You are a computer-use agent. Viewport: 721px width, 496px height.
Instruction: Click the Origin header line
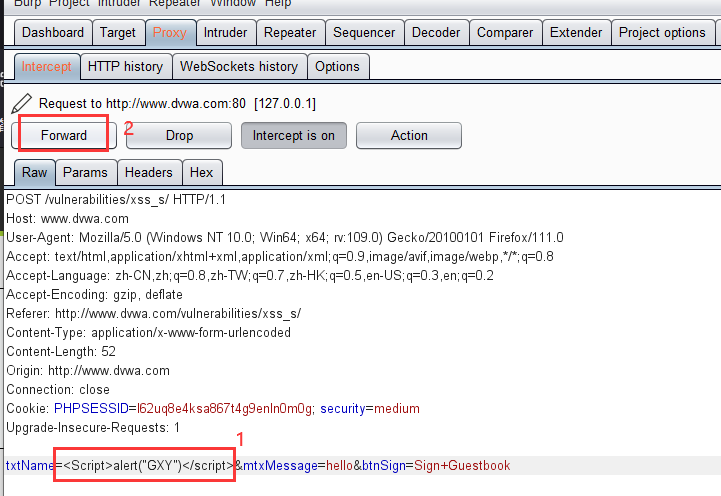point(88,371)
